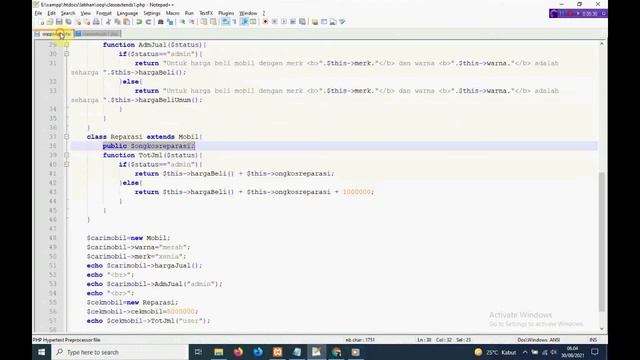Click 'PHP Hypertext Preprocessor file' in status bar

click(67, 340)
